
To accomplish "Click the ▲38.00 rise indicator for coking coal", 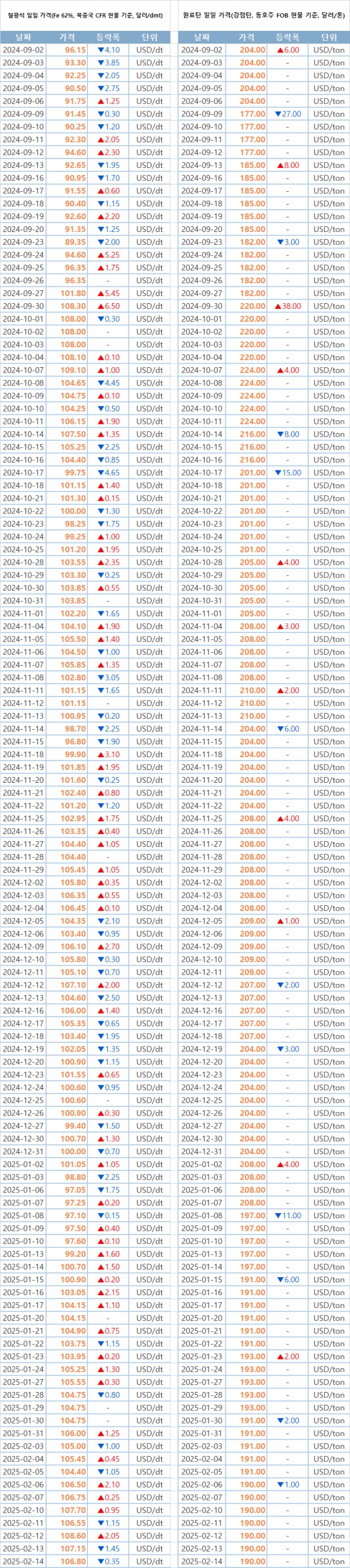I will pos(288,306).
